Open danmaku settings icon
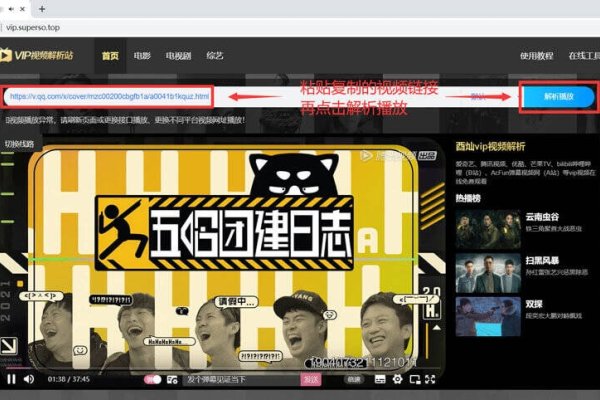 coord(172,379)
